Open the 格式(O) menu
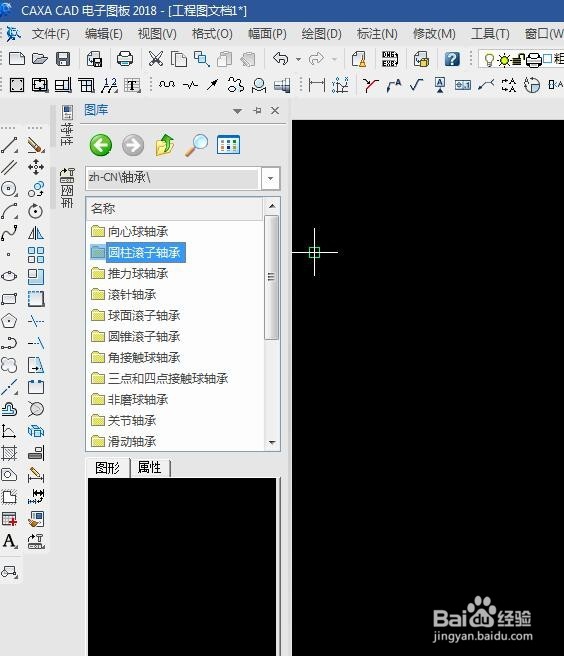This screenshot has height=656, width=564. (x=212, y=34)
